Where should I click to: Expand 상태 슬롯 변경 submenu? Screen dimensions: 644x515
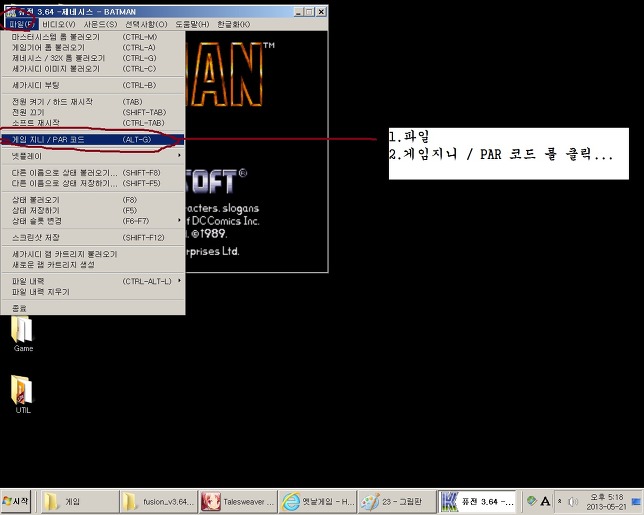pyautogui.click(x=92, y=221)
